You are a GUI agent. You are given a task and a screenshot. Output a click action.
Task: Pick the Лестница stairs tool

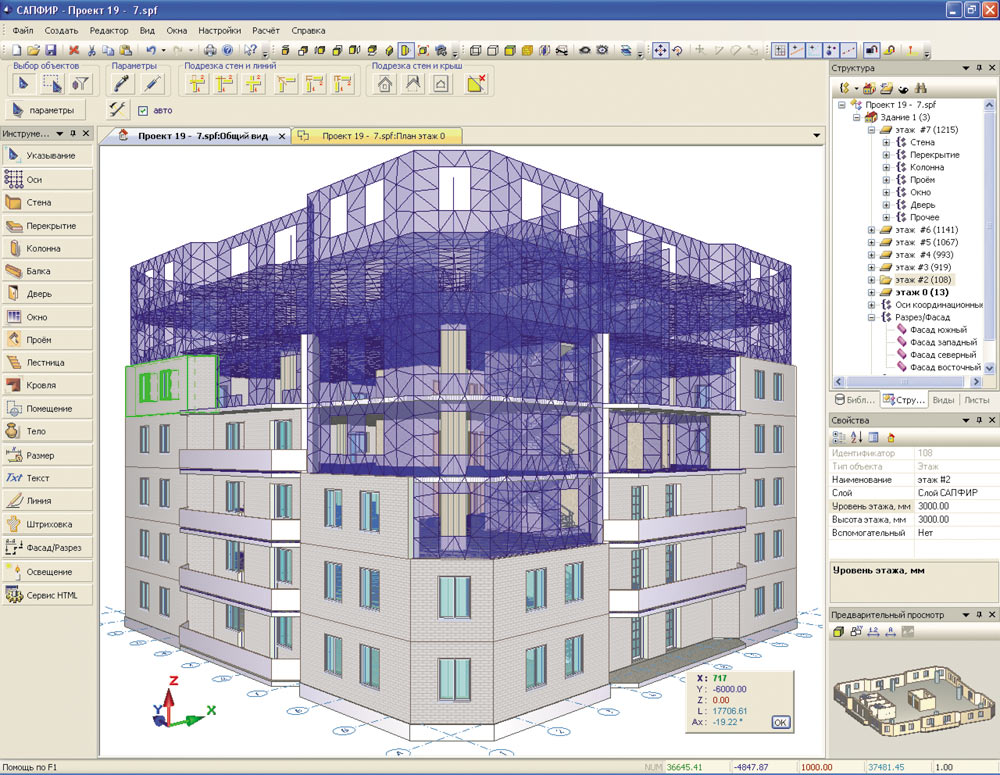[47, 362]
